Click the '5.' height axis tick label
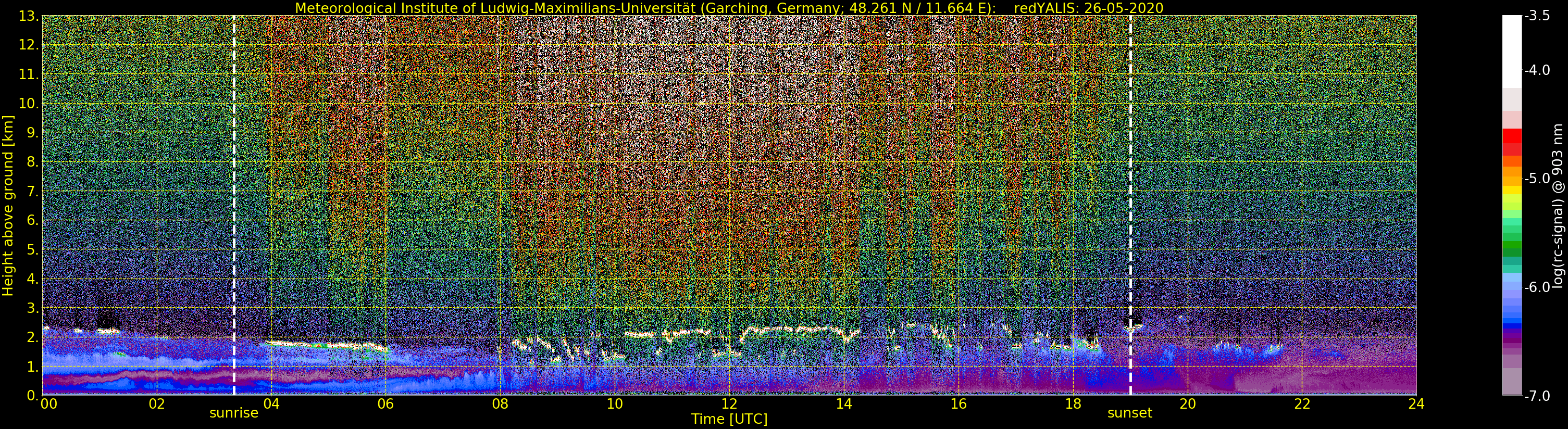 pos(33,249)
